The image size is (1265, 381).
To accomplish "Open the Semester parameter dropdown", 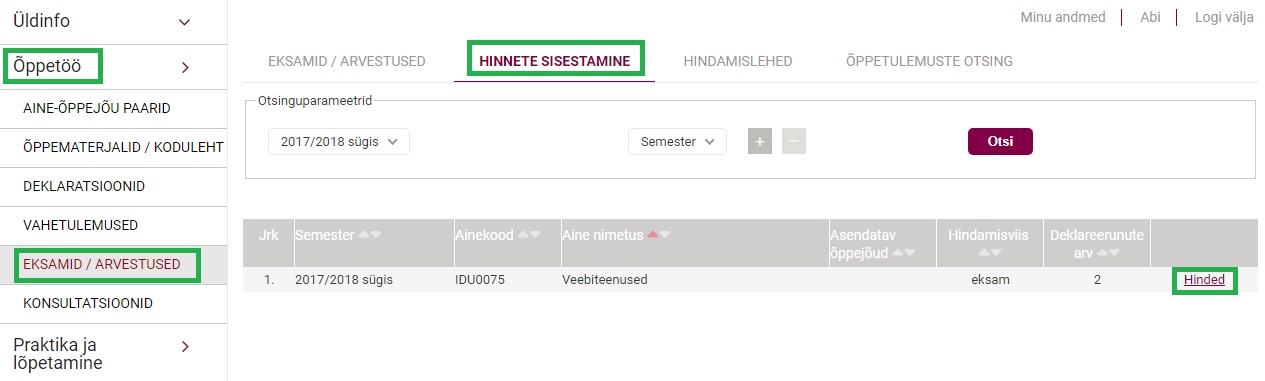I will tap(677, 142).
